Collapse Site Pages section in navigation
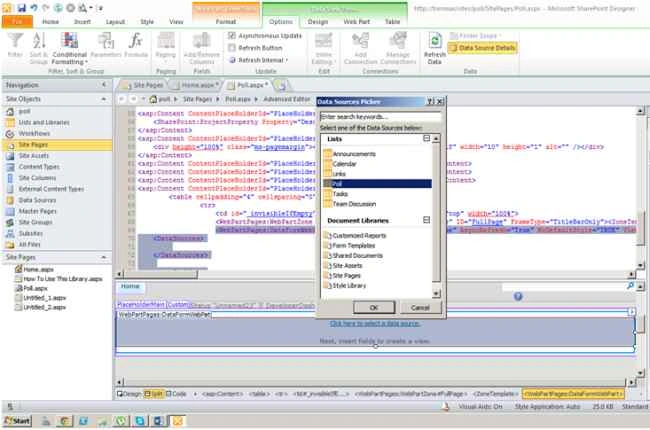 coord(104,258)
